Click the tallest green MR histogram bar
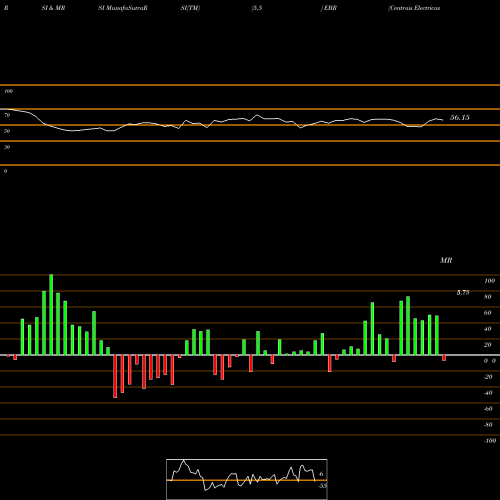The image size is (500, 500). click(51, 315)
